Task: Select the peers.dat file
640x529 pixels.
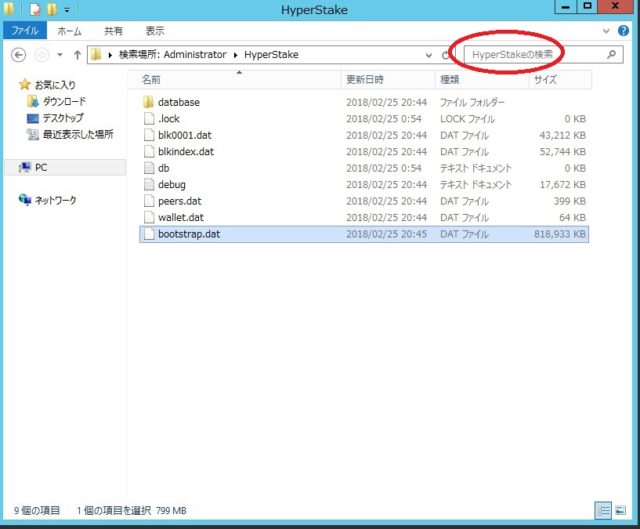Action: click(x=364, y=201)
